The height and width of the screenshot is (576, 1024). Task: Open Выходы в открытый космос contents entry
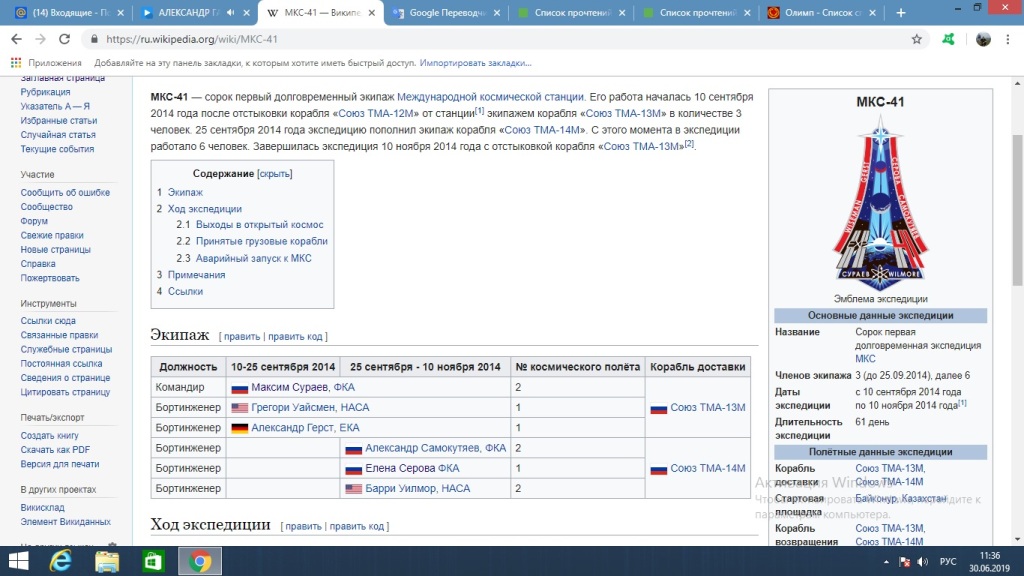point(259,225)
